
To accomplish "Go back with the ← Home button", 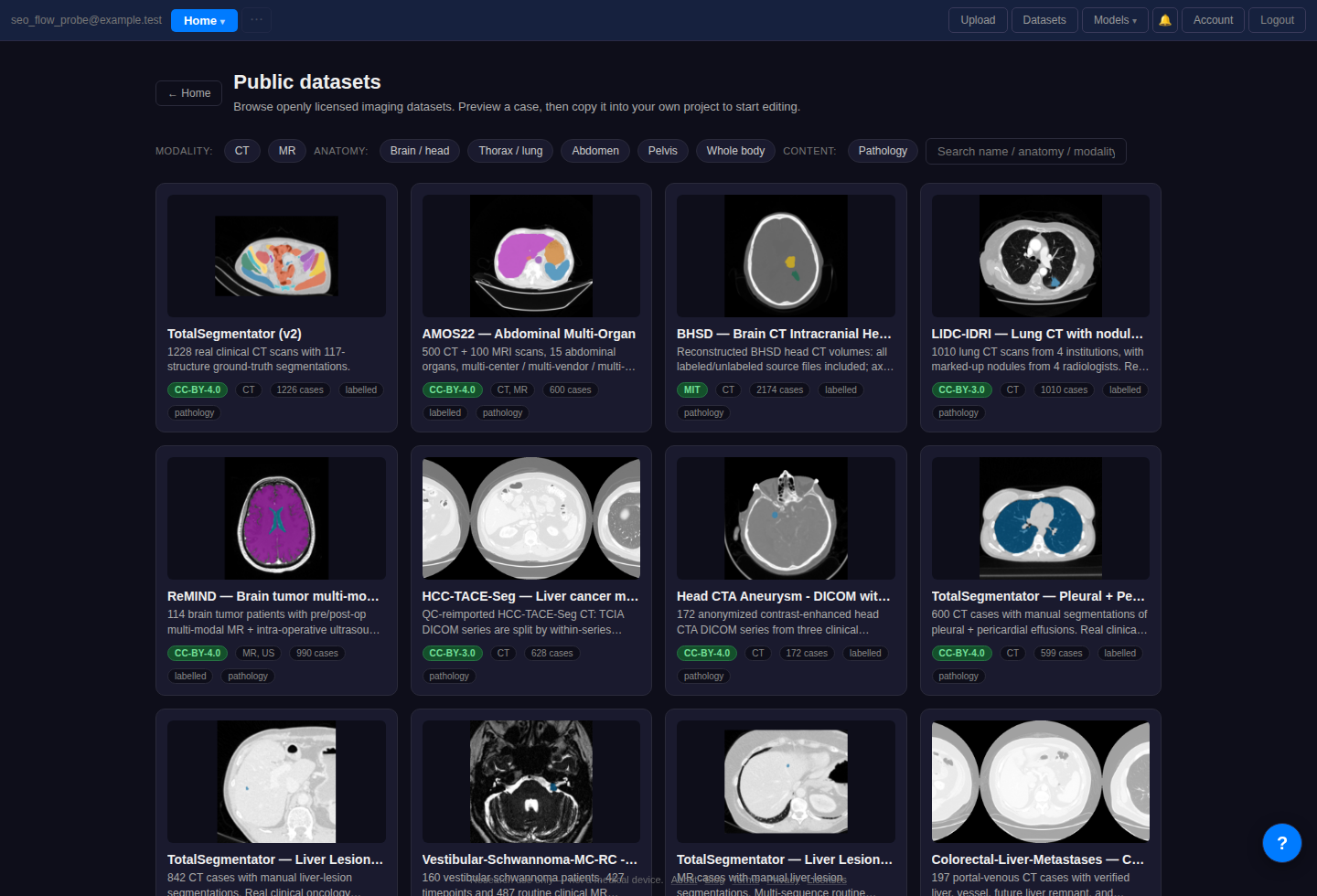I will tap(188, 93).
